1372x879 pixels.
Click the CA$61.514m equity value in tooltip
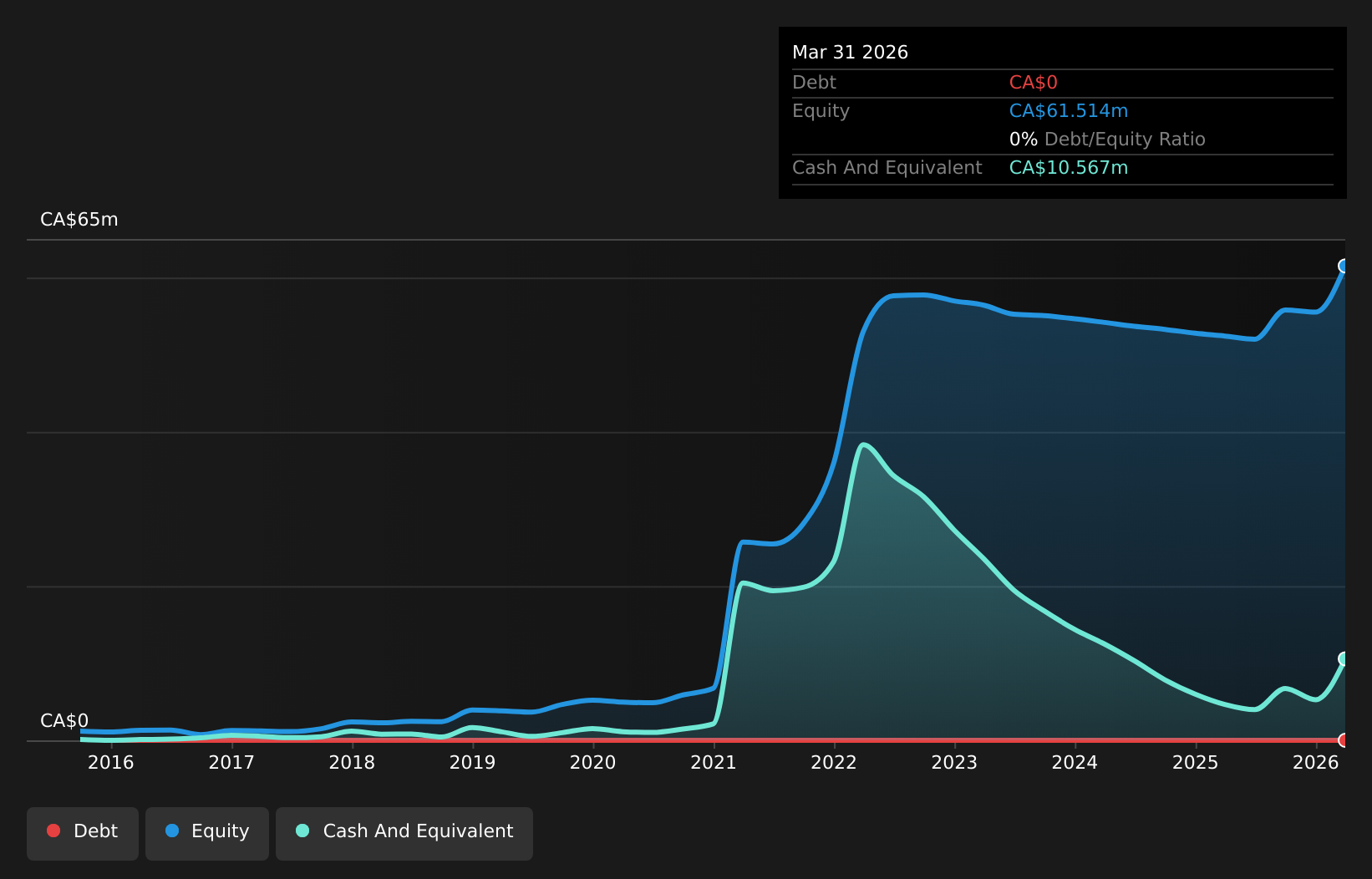pyautogui.click(x=1069, y=111)
